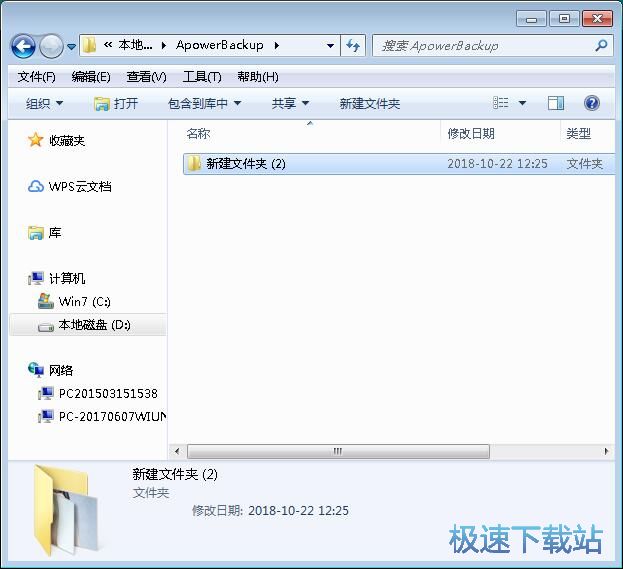Screen dimensions: 623x569
Task: Click the PC icon beside PC201503151538
Action: tap(46, 393)
